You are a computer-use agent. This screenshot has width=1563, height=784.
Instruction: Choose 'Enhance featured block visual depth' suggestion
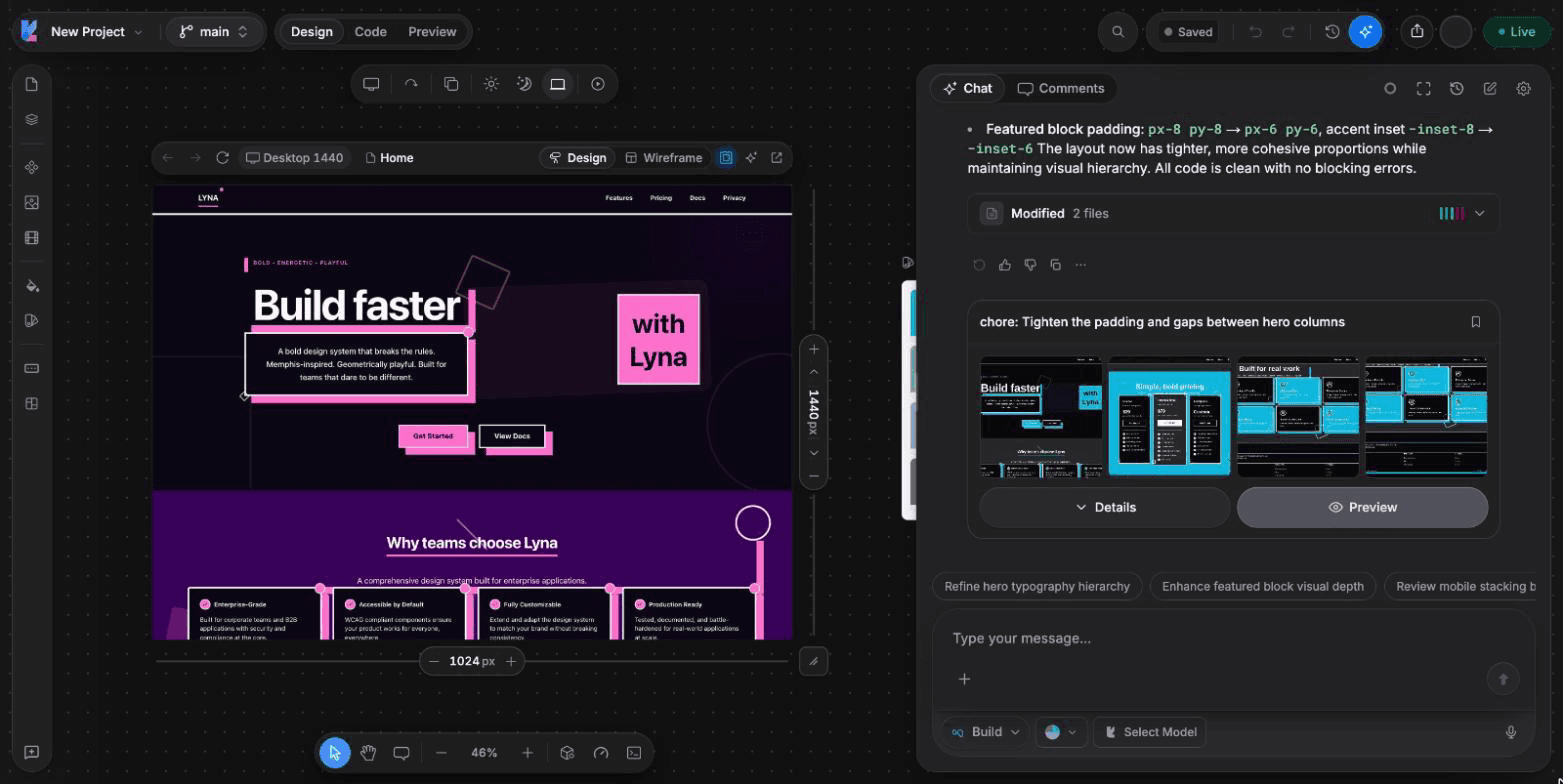(1263, 586)
